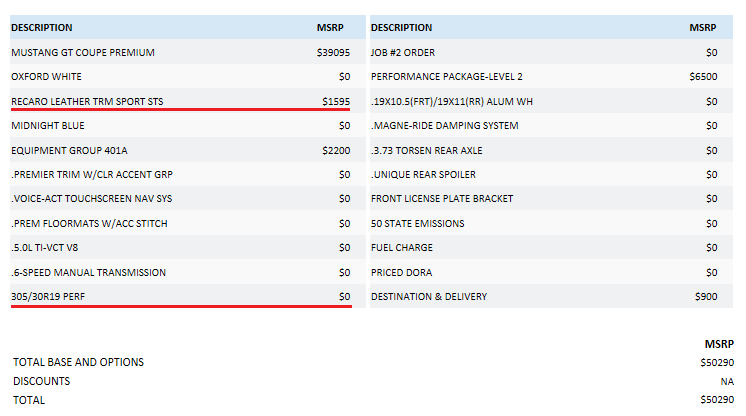The height and width of the screenshot is (416, 746).
Task: Select .19X10.5(FRT)/19X11(RR) ALUM WH text
Action: tap(452, 101)
